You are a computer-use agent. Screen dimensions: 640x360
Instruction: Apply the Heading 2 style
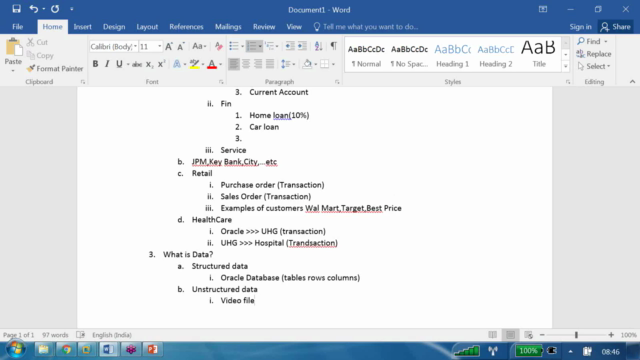(496, 55)
